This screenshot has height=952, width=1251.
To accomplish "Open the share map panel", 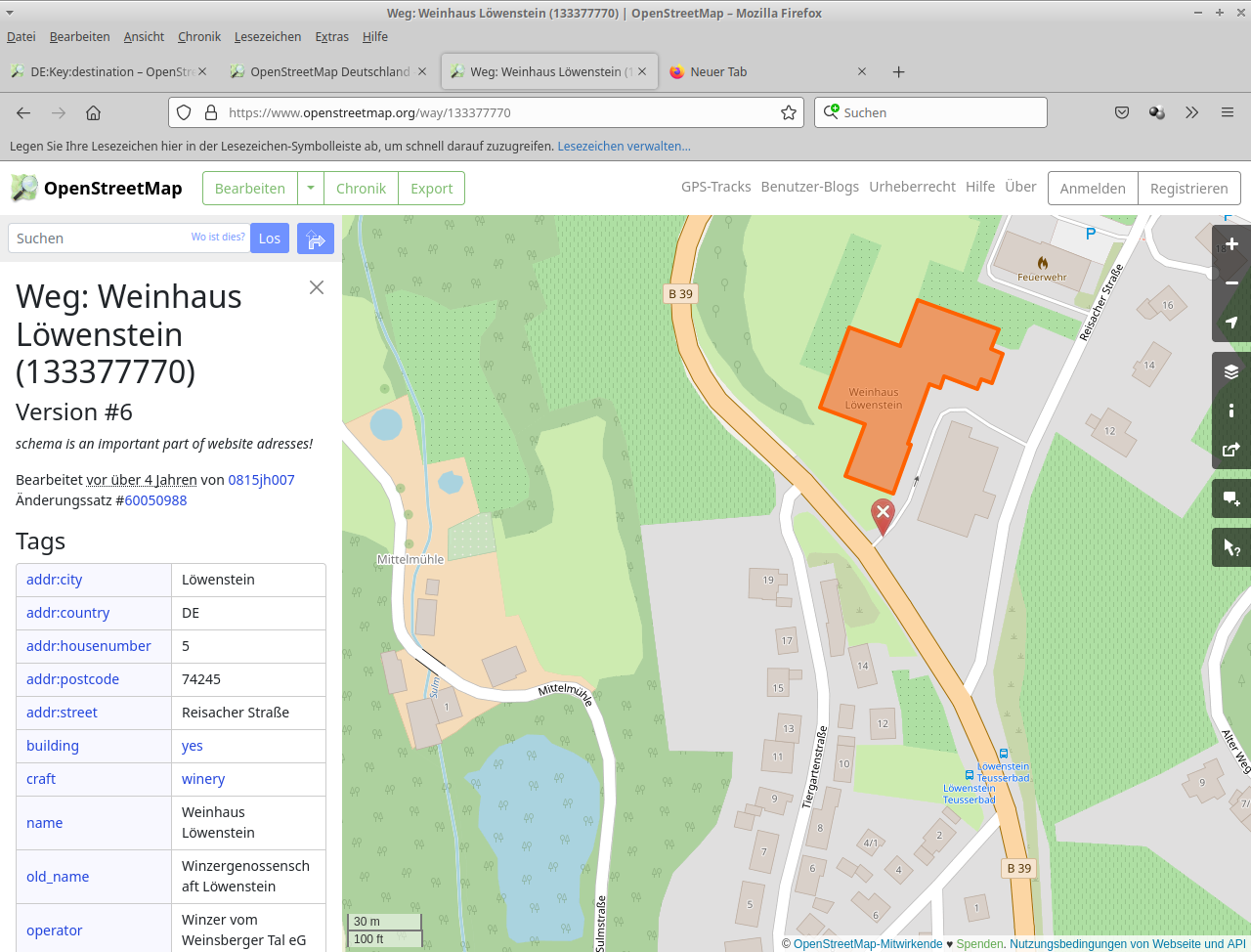I will pyautogui.click(x=1231, y=450).
